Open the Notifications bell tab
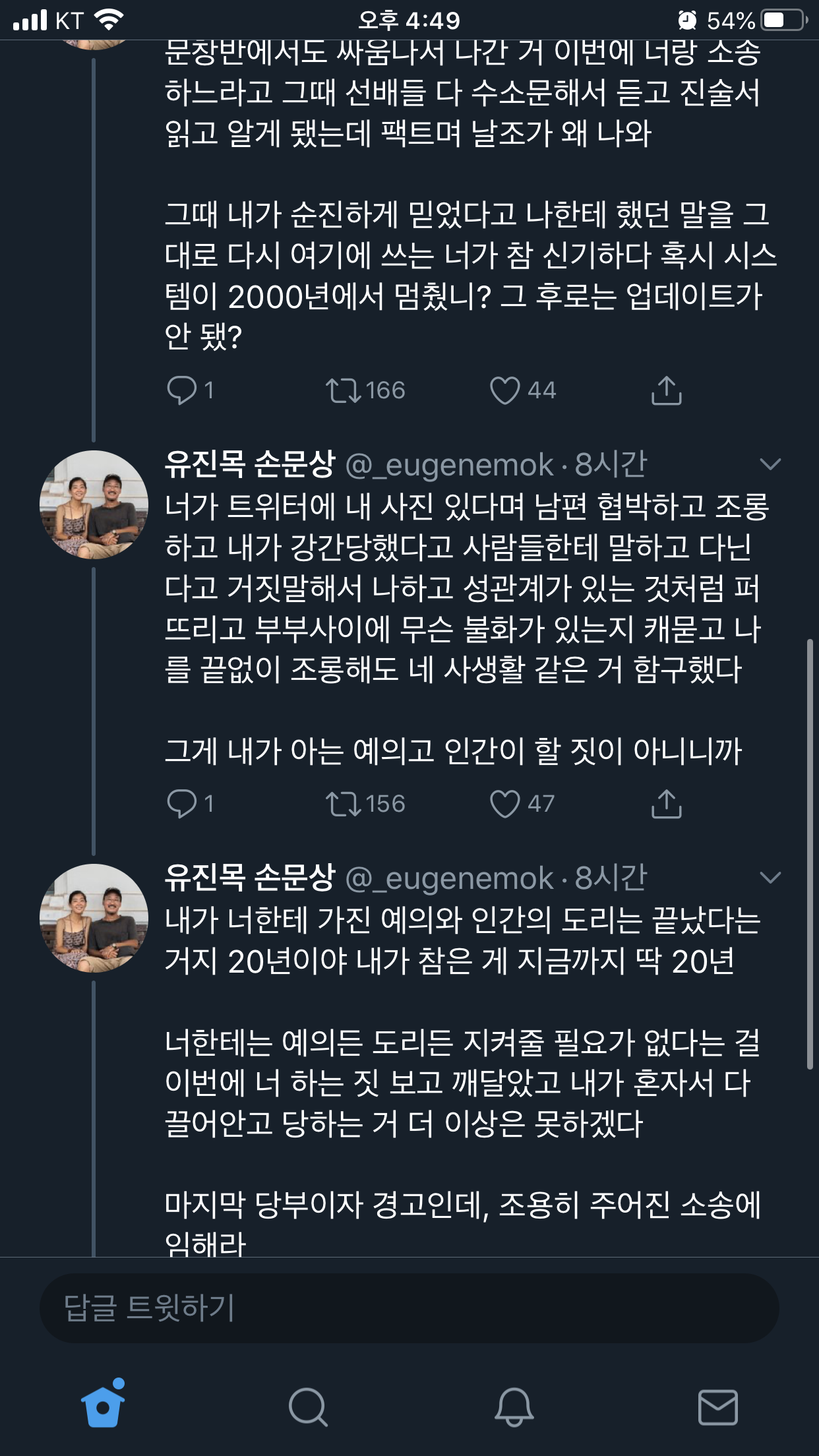 point(514,1407)
